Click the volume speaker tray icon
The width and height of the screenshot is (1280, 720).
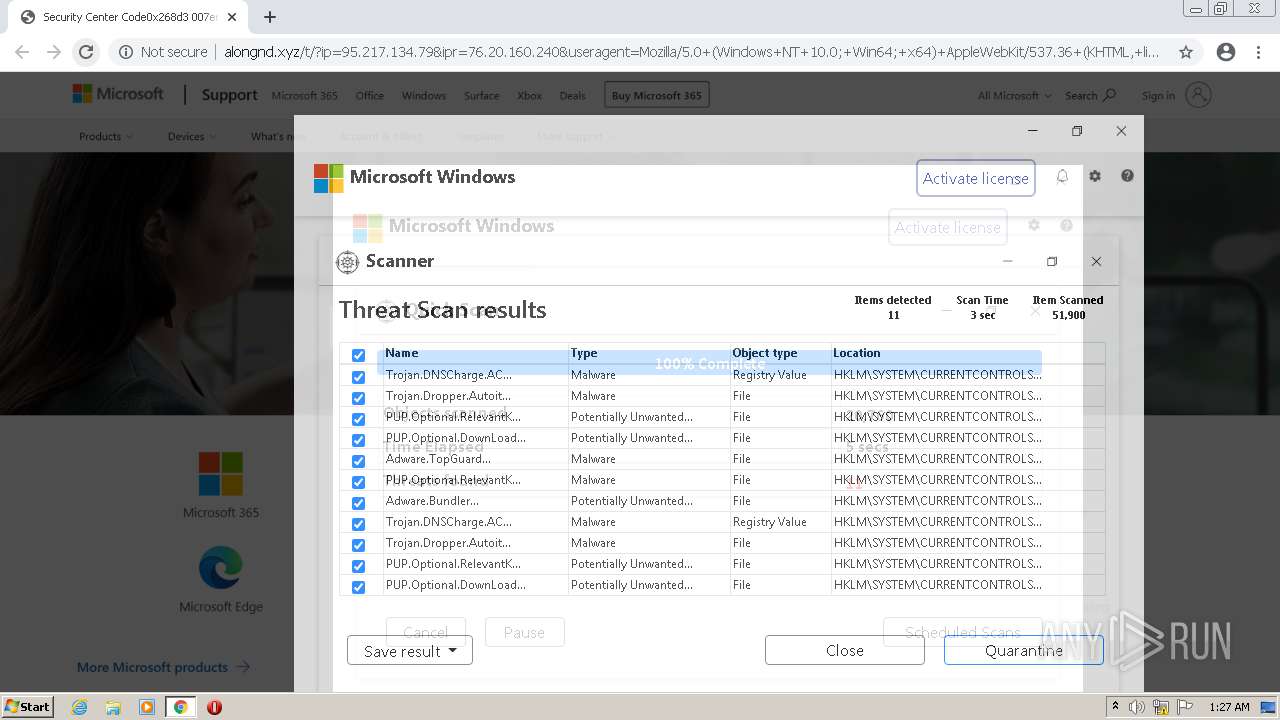pyautogui.click(x=1137, y=707)
